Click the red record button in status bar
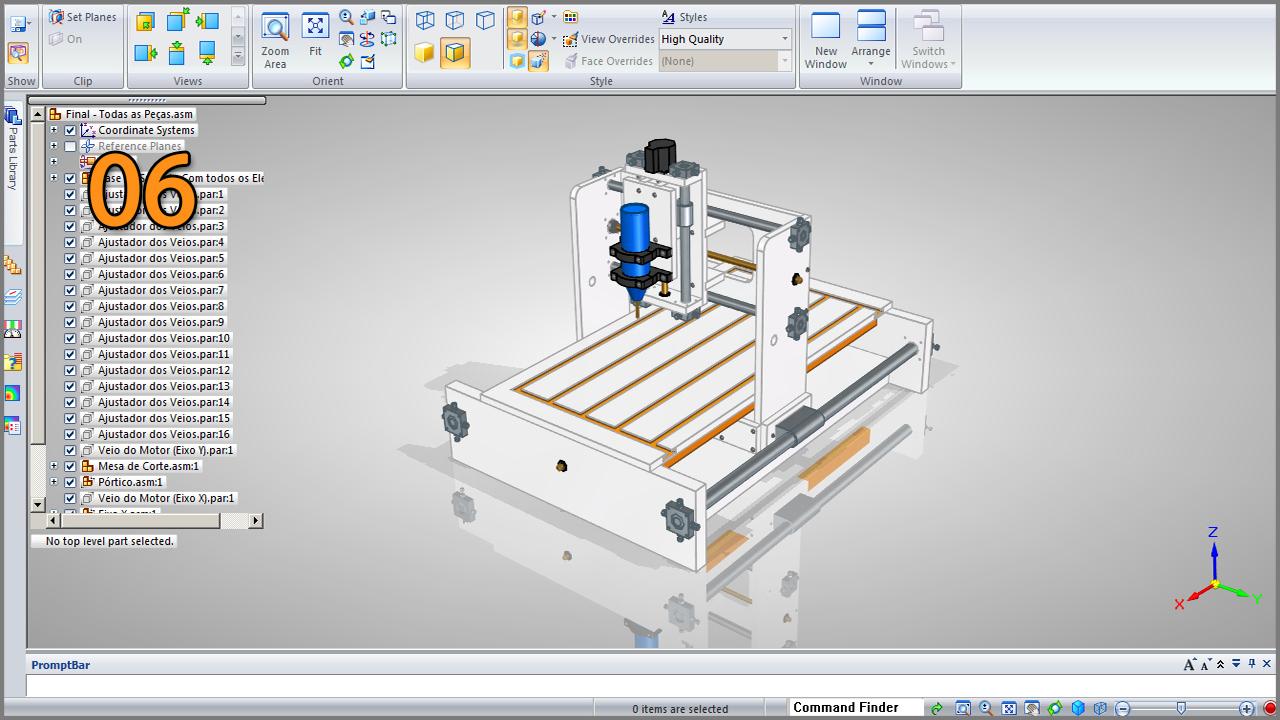Viewport: 1280px width, 720px height. (x=1270, y=709)
